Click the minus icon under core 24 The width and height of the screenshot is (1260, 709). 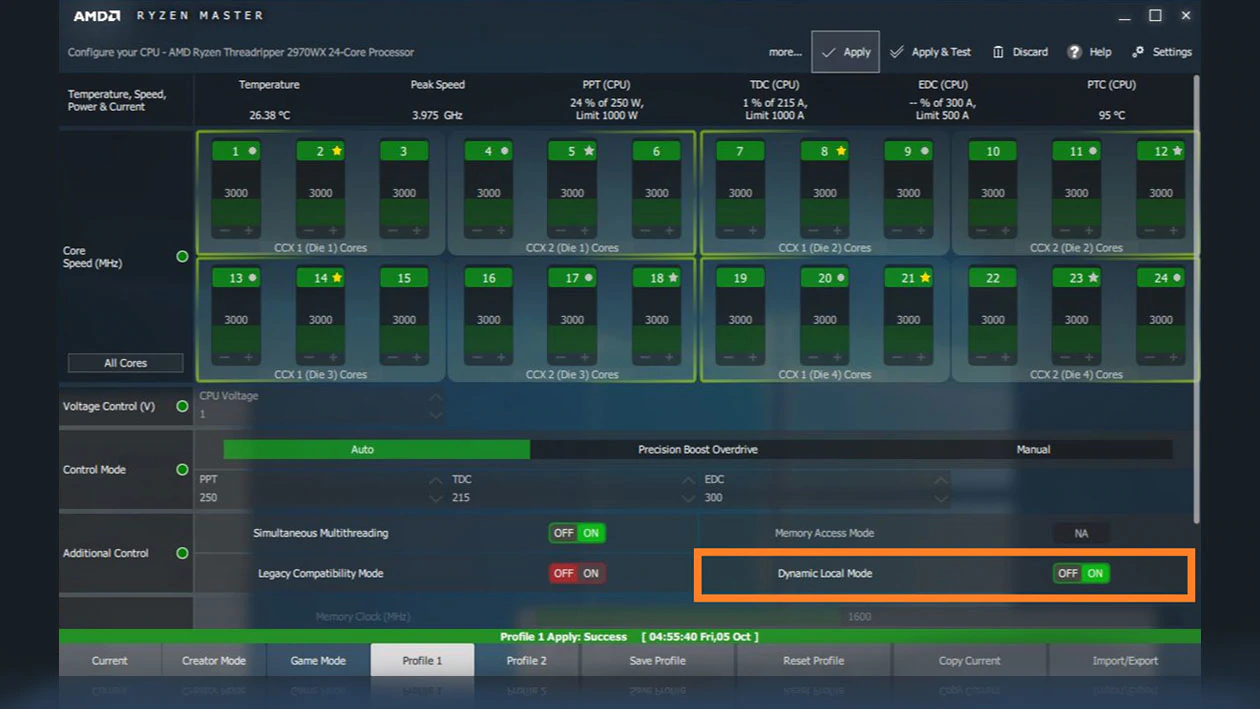tap(1148, 358)
